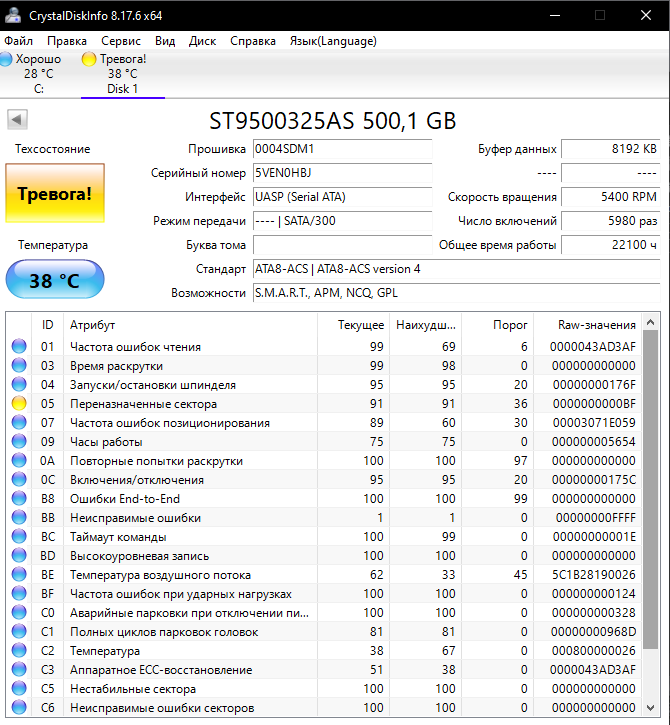The width and height of the screenshot is (670, 725).
Task: Click the status icon for Включения/отключения
Action: click(19, 479)
